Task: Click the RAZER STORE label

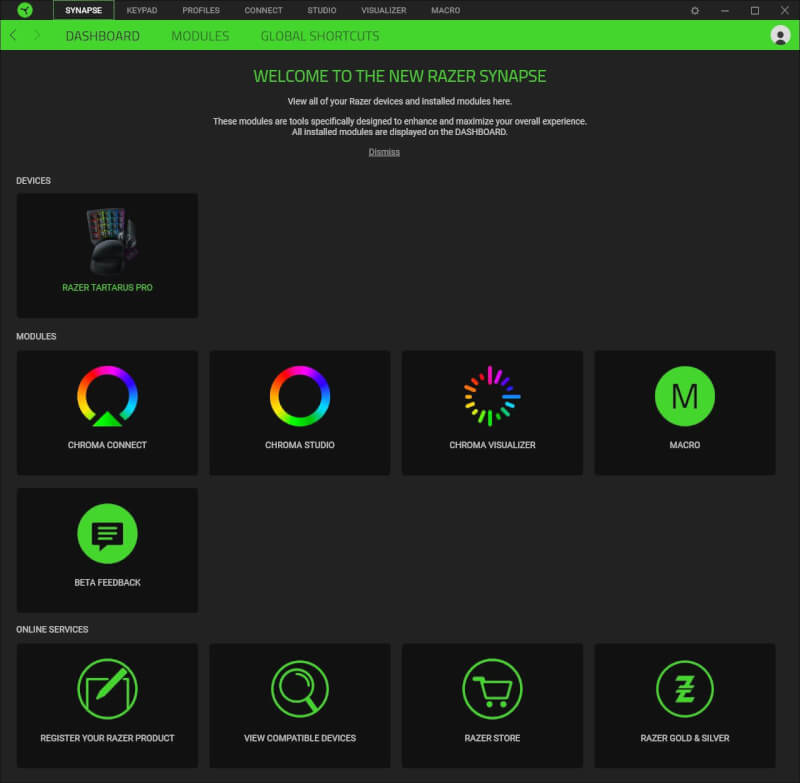Action: [x=492, y=738]
